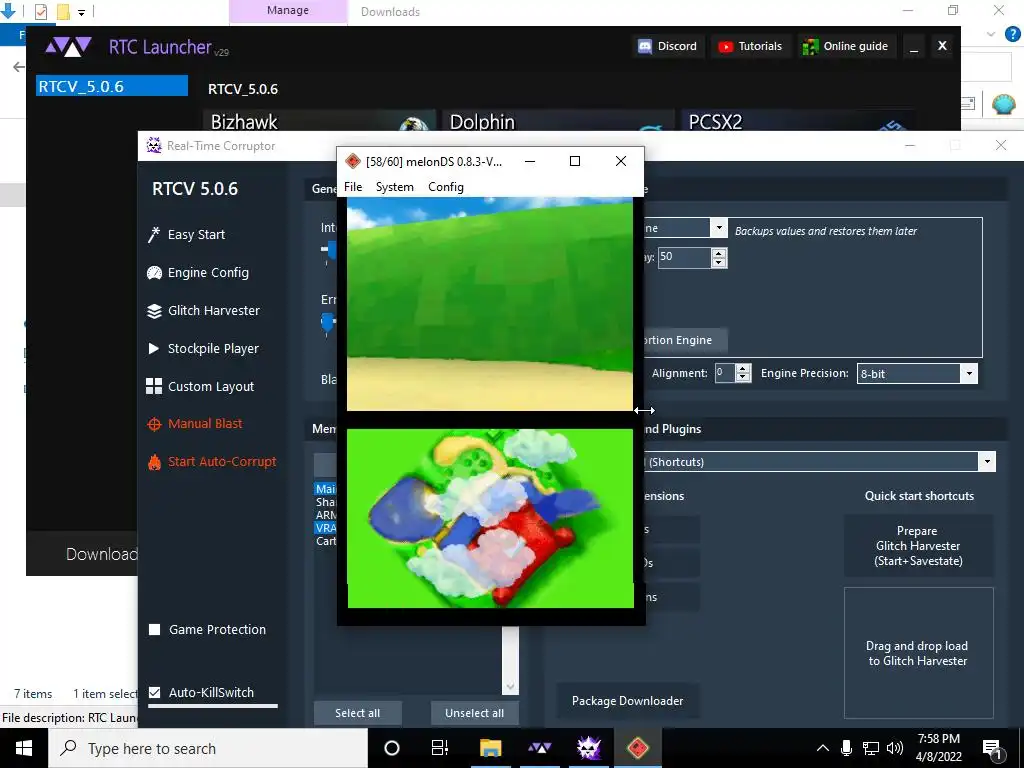This screenshot has width=1024, height=768.
Task: Click the RTC Launcher logo icon
Action: 68,47
